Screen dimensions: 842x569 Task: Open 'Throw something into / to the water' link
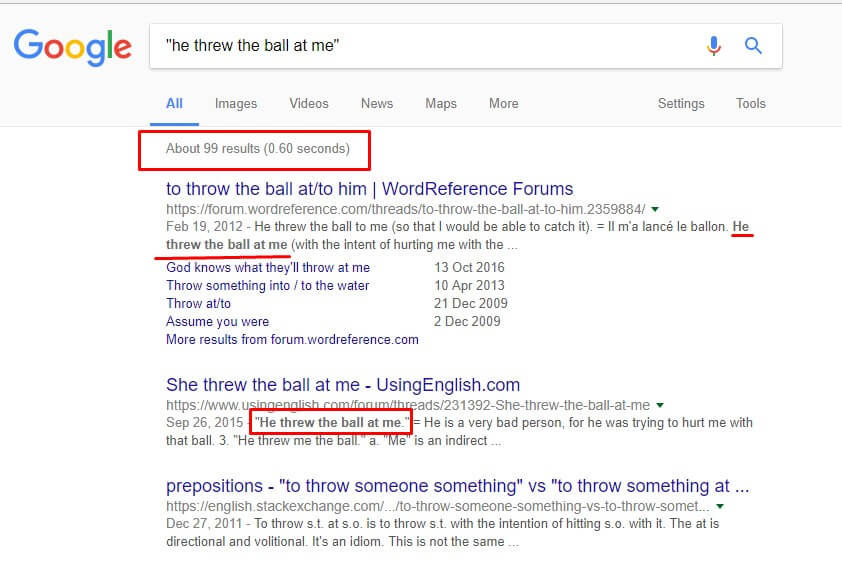pos(268,286)
